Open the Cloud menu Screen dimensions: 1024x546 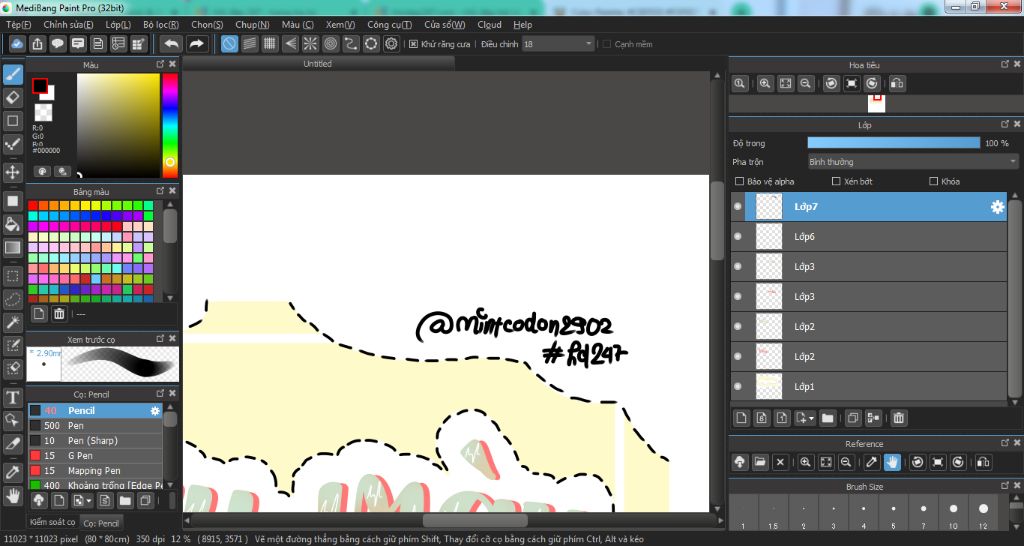(489, 25)
